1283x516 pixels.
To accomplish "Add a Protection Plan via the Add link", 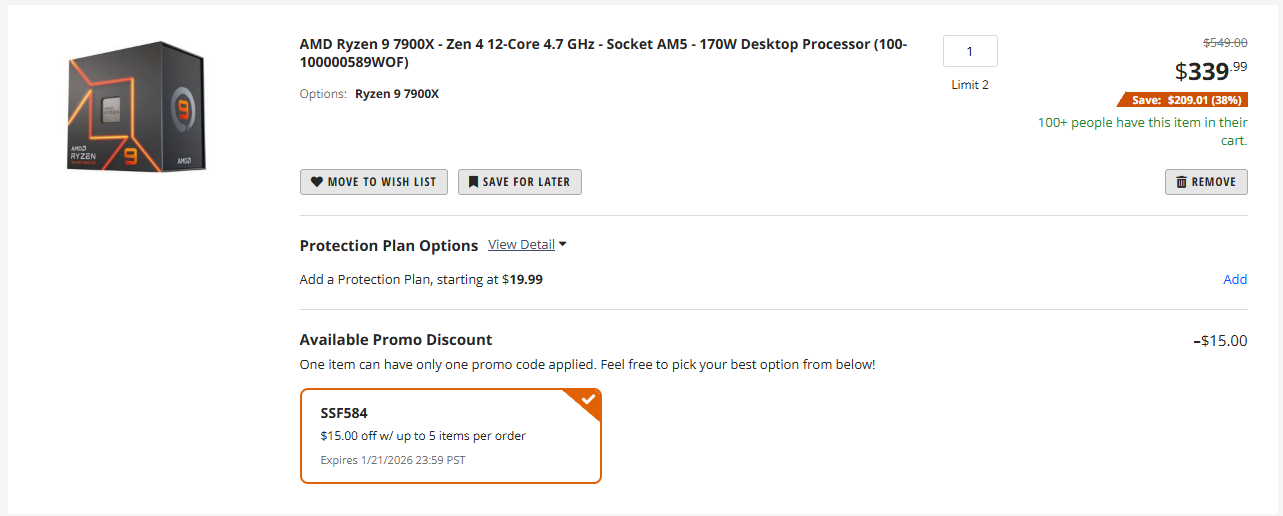I will tap(1235, 279).
